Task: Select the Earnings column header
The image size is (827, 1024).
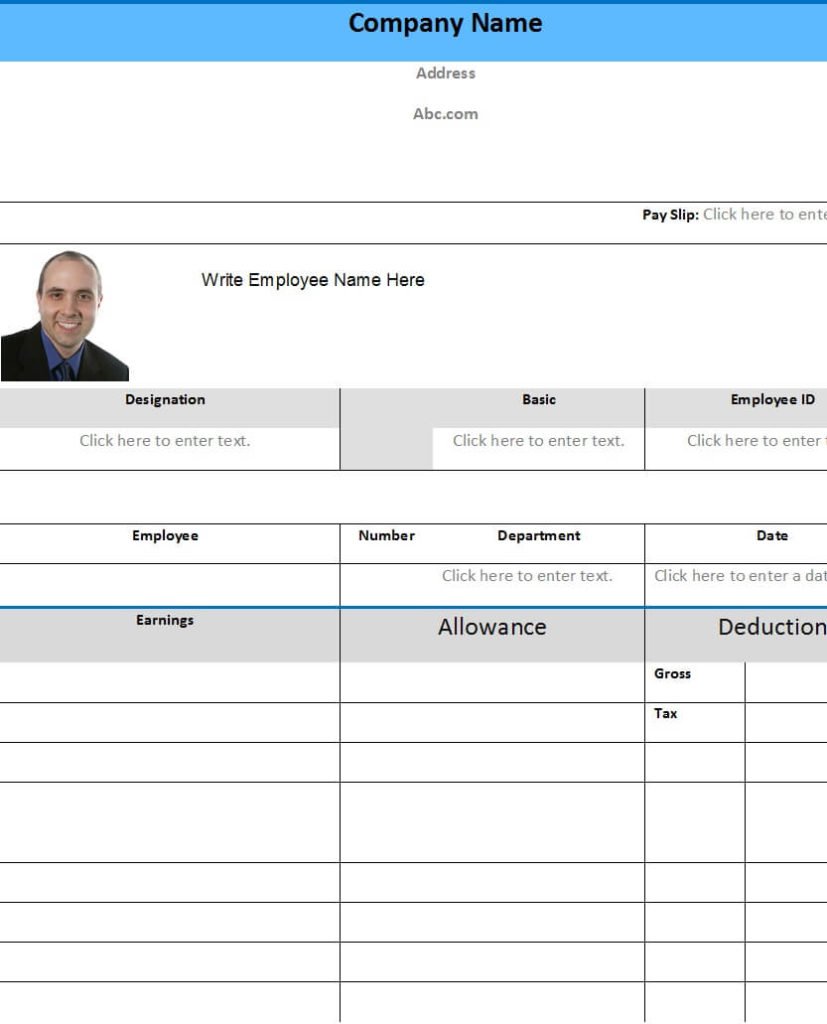Action: coord(164,620)
